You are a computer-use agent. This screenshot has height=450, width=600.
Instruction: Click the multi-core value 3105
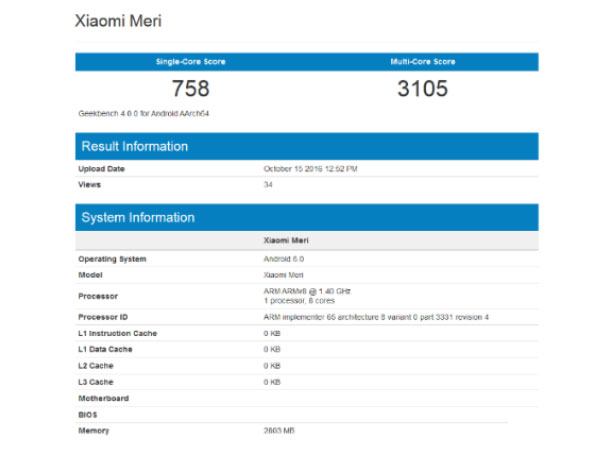422,88
